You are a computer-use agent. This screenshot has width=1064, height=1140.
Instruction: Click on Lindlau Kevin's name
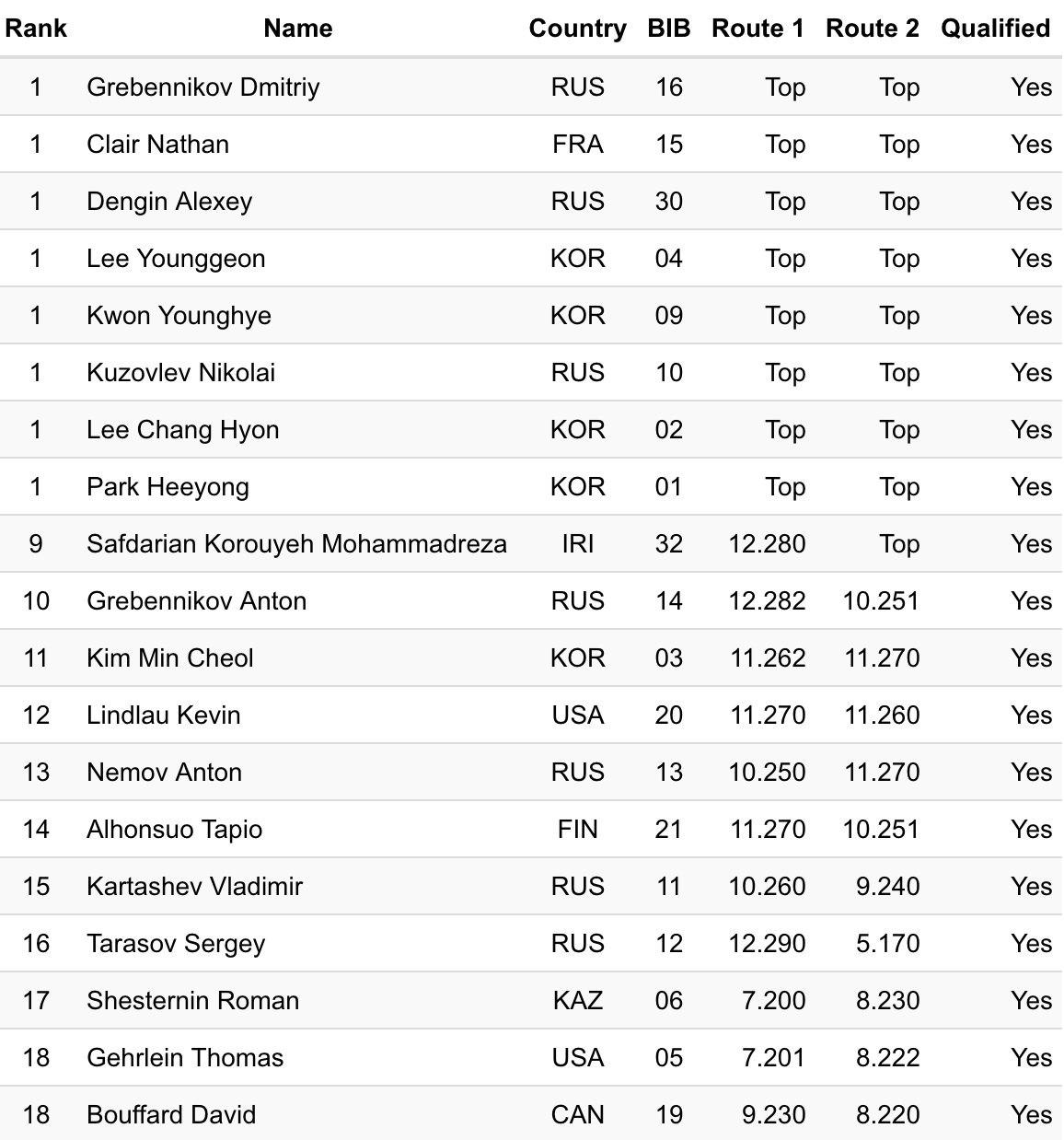(x=164, y=715)
